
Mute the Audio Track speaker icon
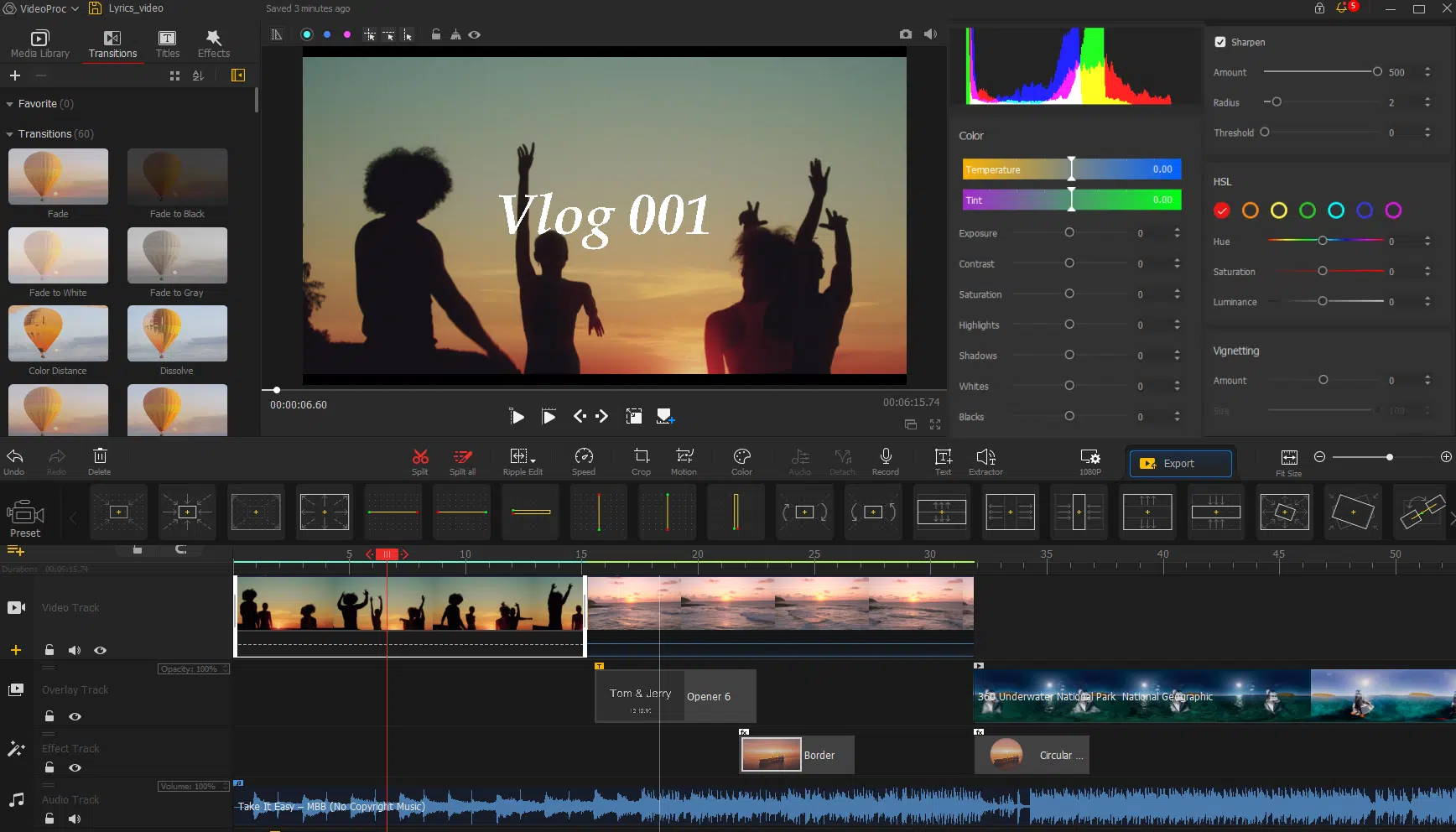tap(74, 819)
